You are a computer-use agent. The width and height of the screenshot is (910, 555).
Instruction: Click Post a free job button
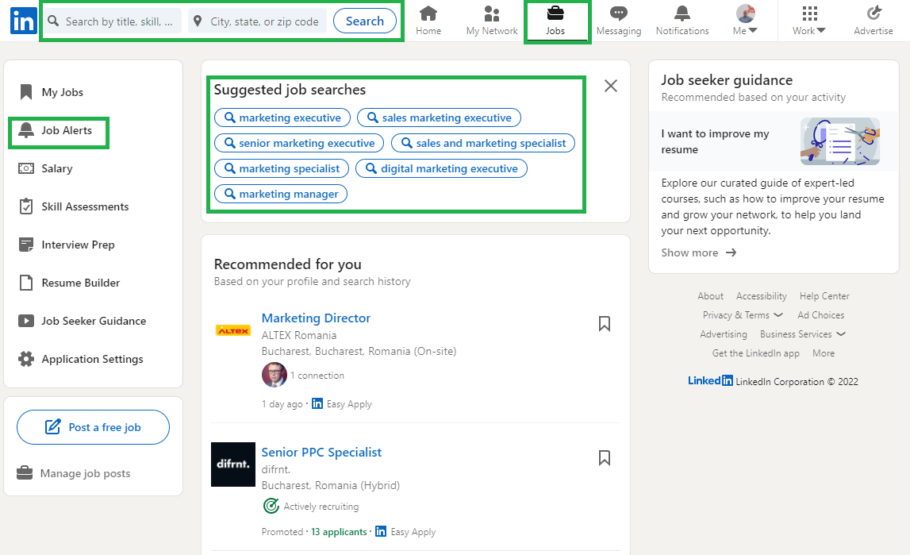click(93, 427)
